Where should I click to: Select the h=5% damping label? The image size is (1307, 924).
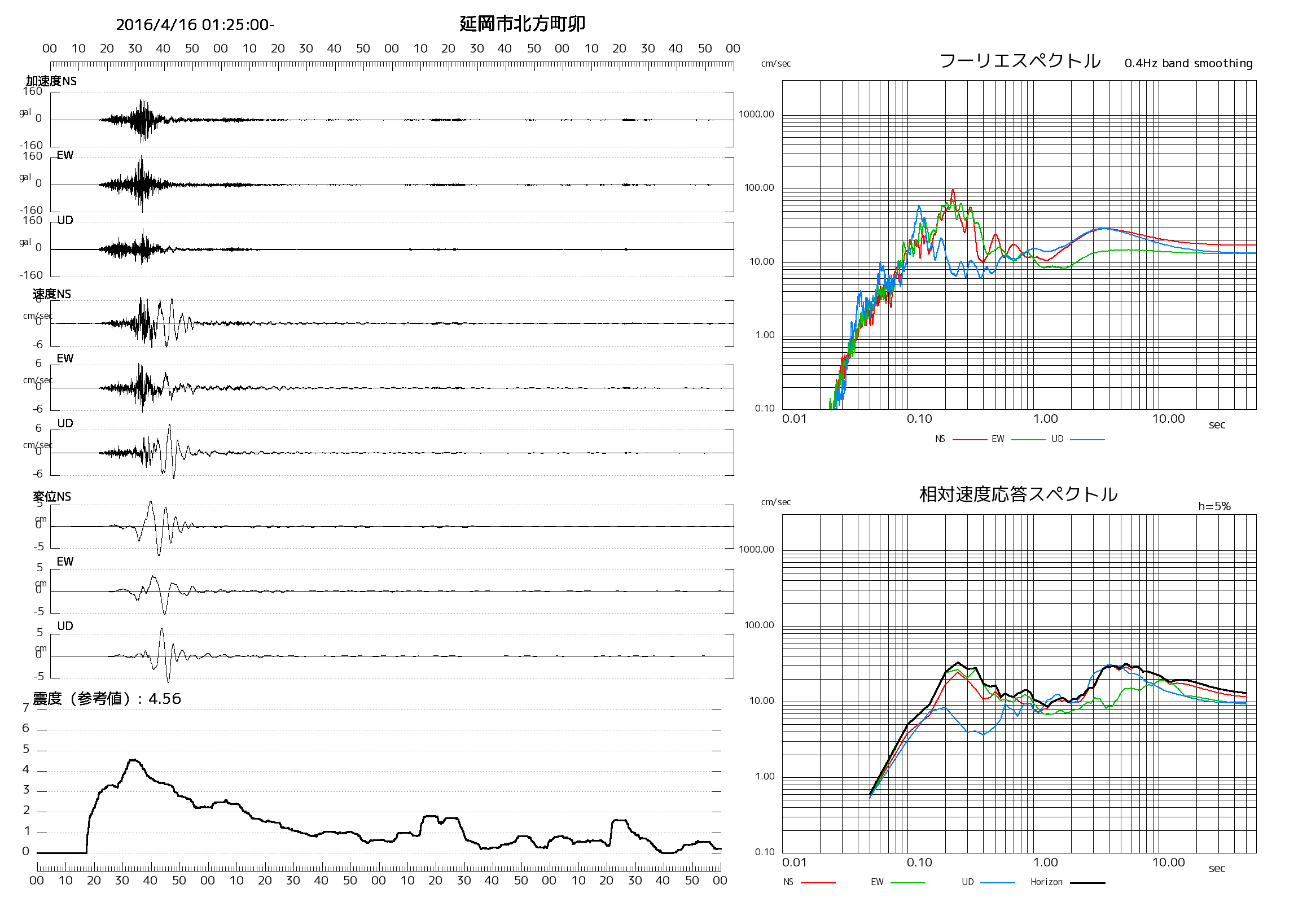1214,506
